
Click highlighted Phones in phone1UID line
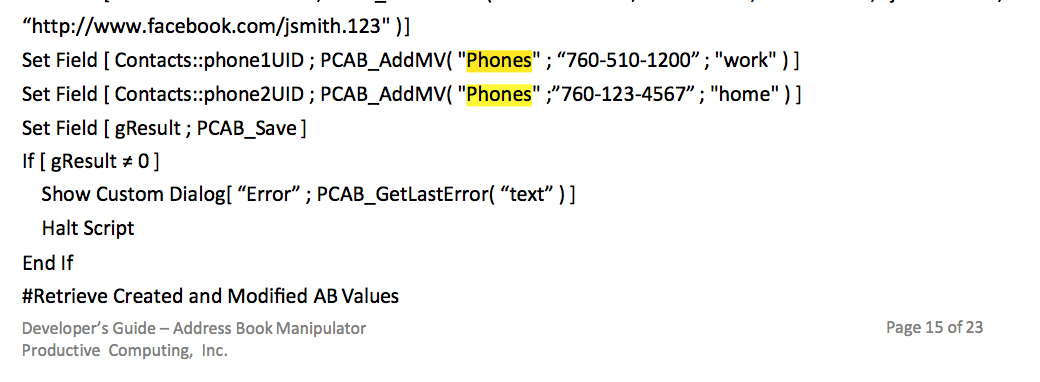[x=499, y=60]
